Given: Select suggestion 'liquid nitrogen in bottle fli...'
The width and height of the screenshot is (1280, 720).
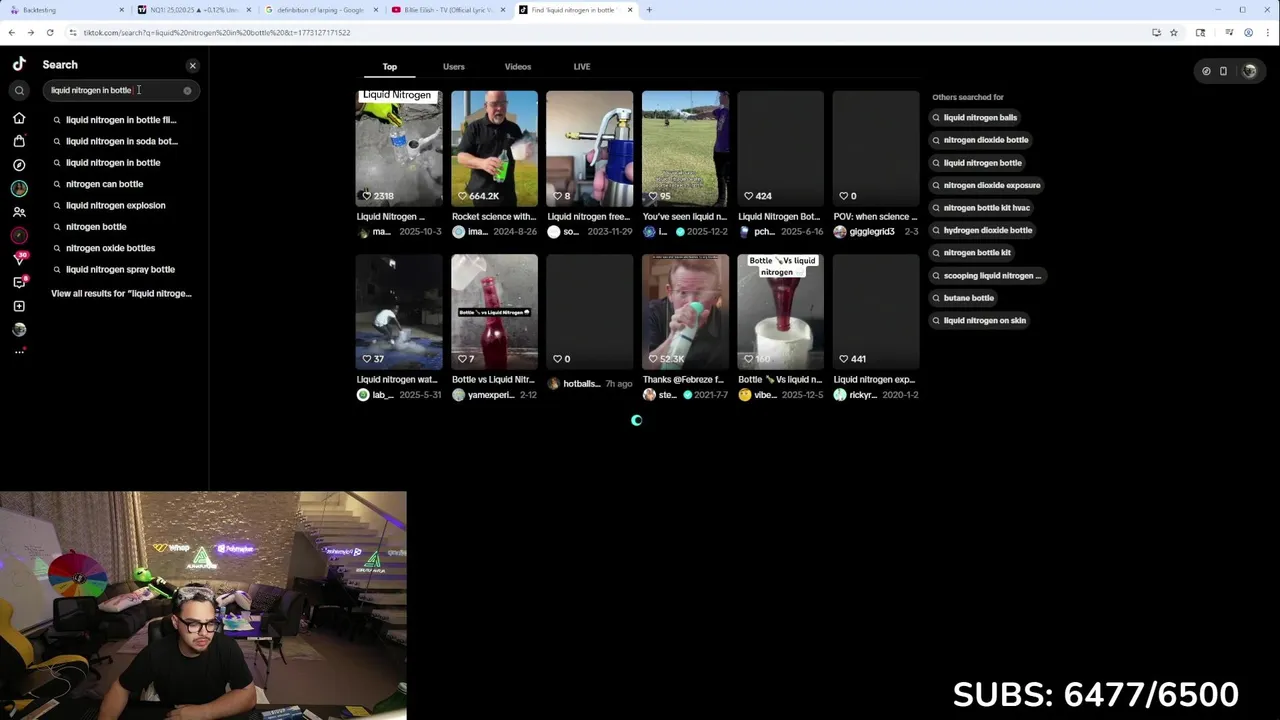Looking at the screenshot, I should point(121,120).
